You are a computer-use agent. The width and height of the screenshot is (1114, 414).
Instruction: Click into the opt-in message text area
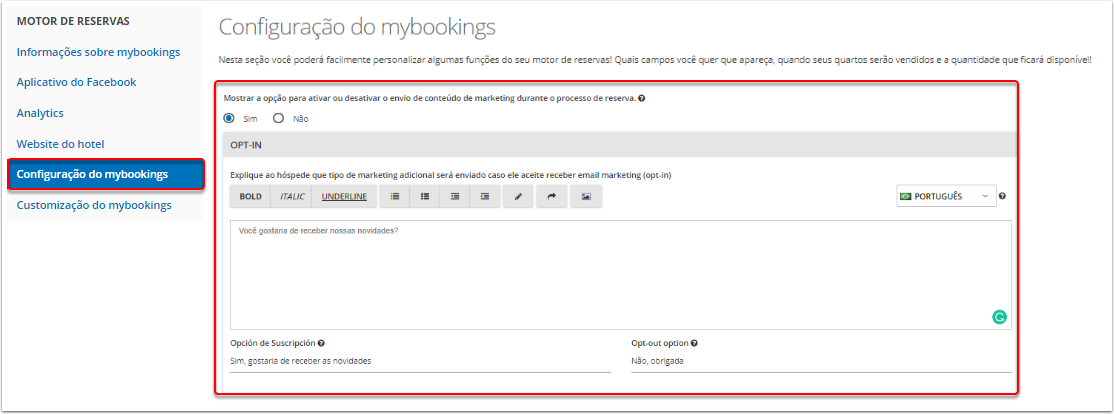pyautogui.click(x=621, y=275)
